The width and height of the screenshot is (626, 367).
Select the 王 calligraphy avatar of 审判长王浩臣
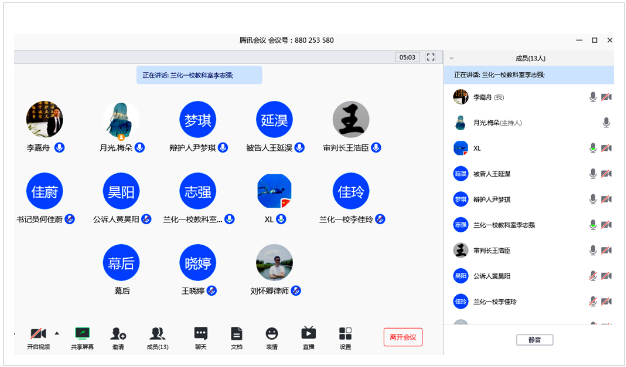coord(351,120)
